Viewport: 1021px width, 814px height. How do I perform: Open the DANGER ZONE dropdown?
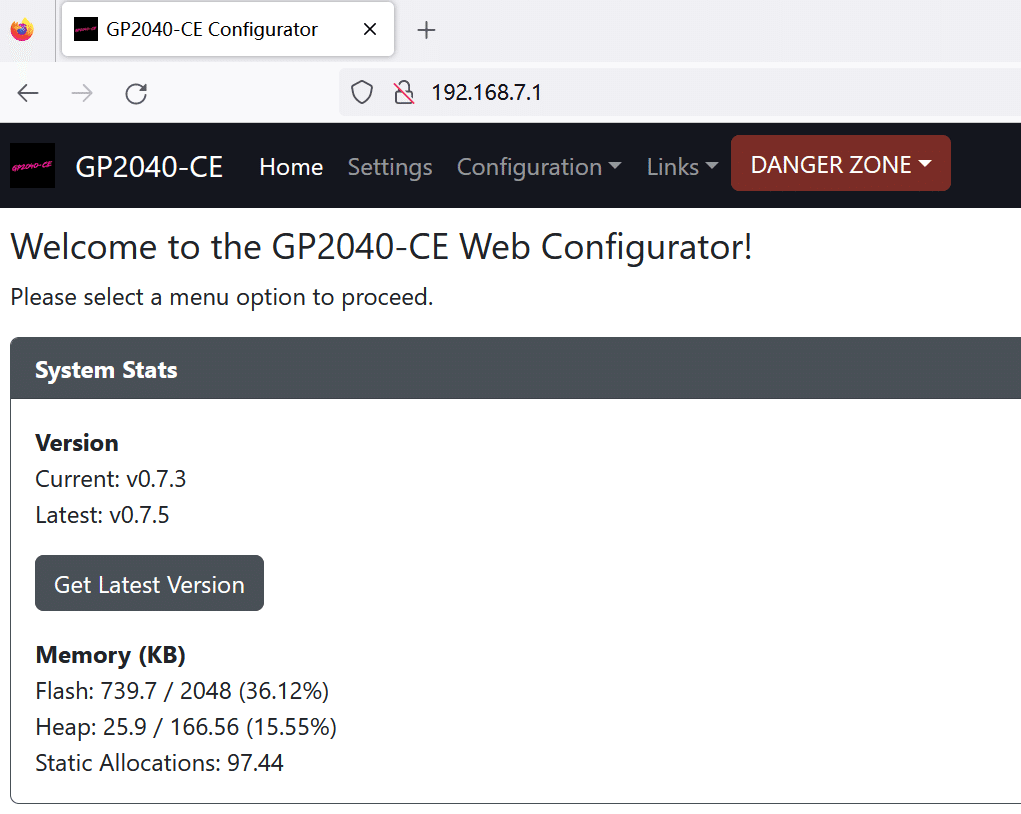pyautogui.click(x=841, y=163)
